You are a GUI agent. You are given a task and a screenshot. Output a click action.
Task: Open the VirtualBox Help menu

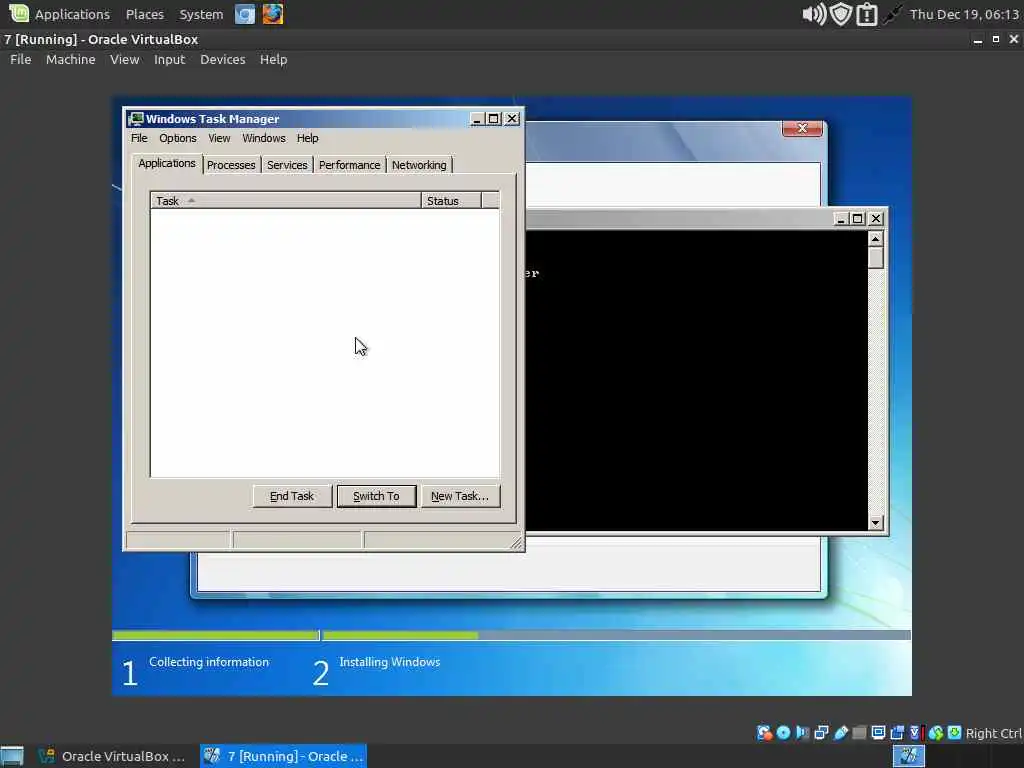tap(273, 59)
